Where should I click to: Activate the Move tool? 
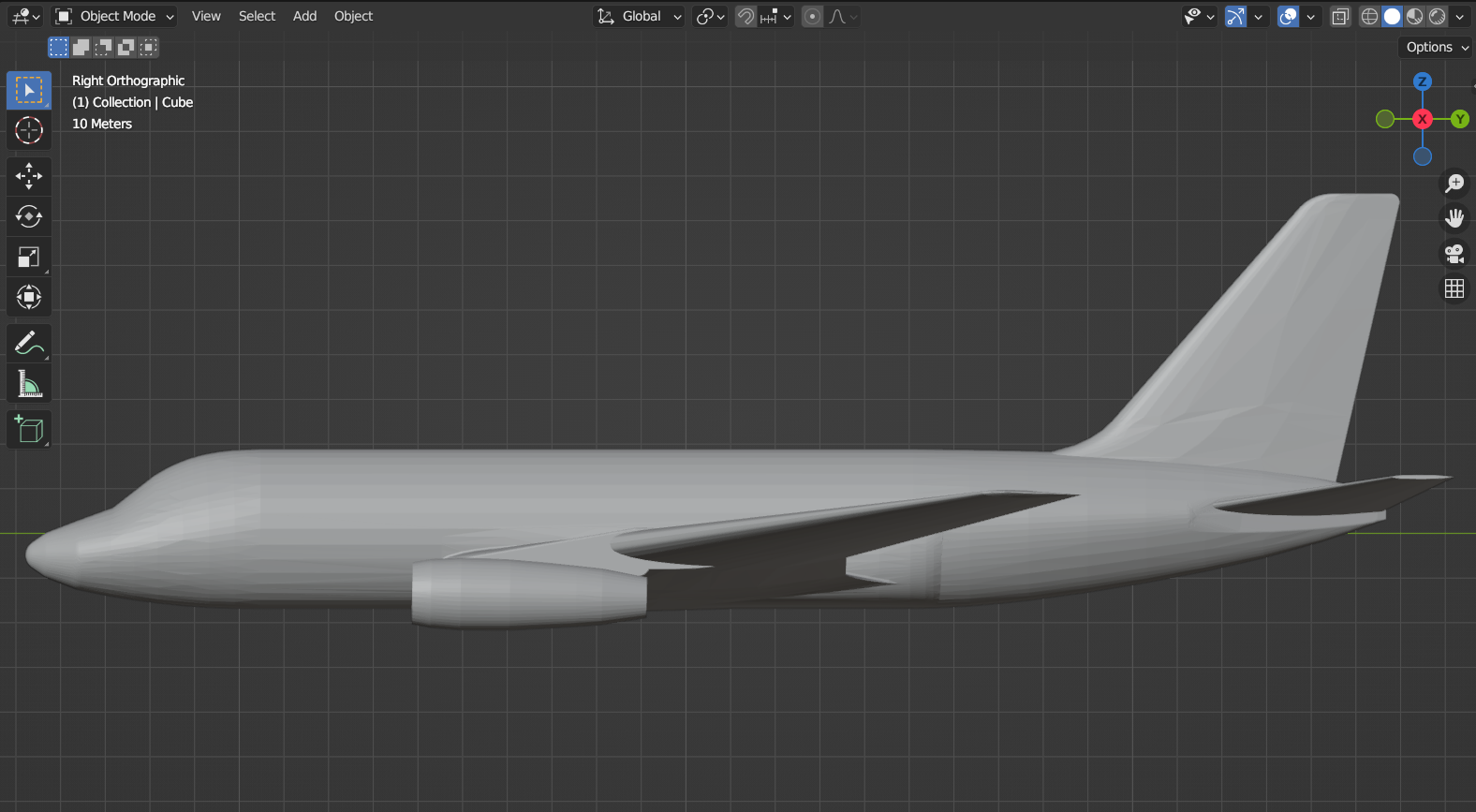[29, 176]
